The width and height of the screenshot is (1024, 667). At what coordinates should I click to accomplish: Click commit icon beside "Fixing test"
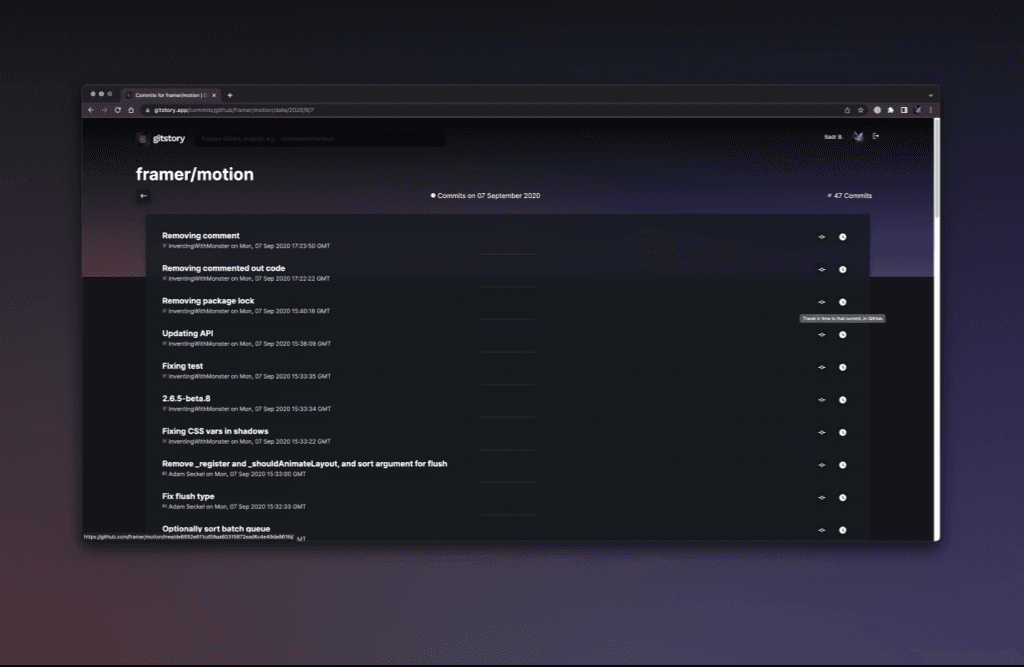click(822, 367)
